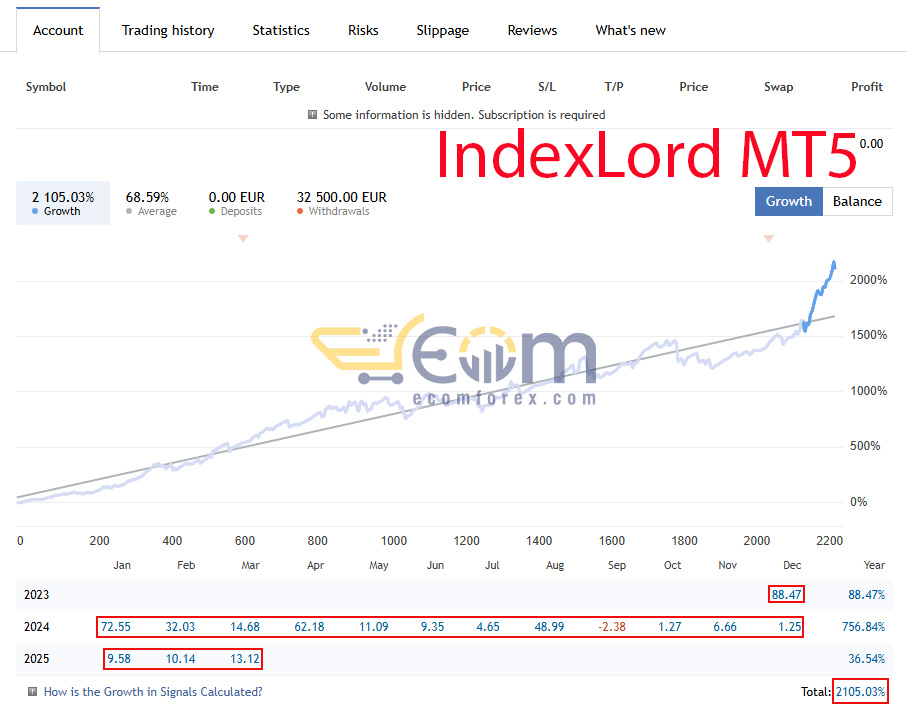
Task: Sort by the Profit column header
Action: (x=867, y=87)
